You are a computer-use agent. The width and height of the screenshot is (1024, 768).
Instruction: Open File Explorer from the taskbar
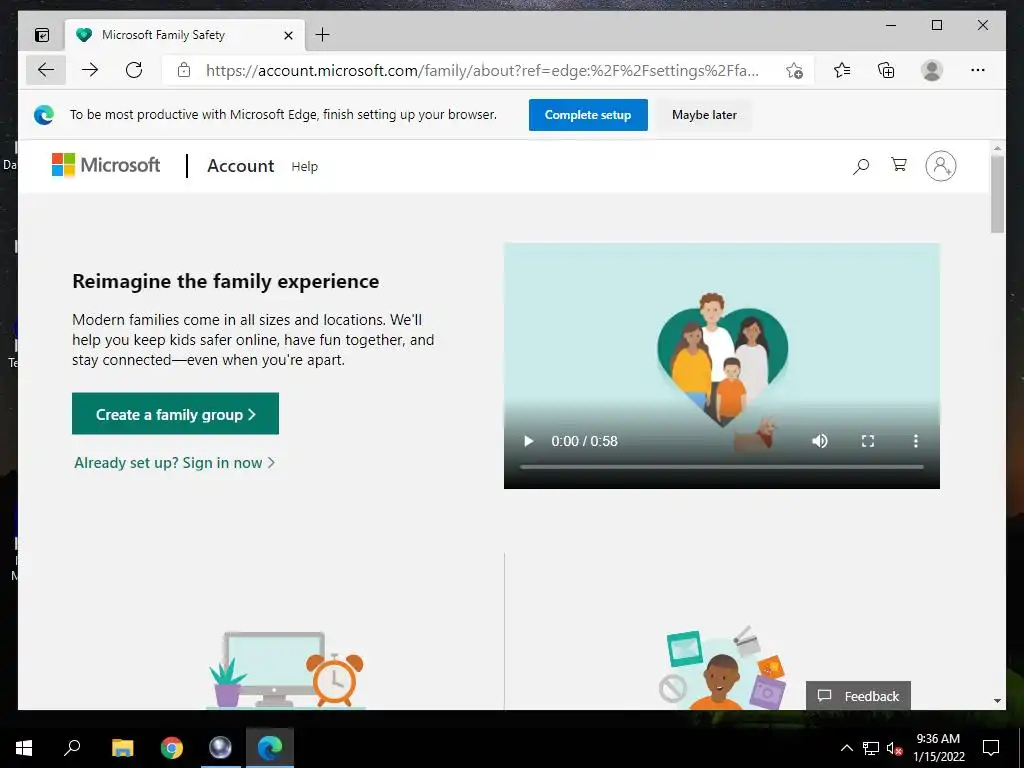click(x=123, y=748)
